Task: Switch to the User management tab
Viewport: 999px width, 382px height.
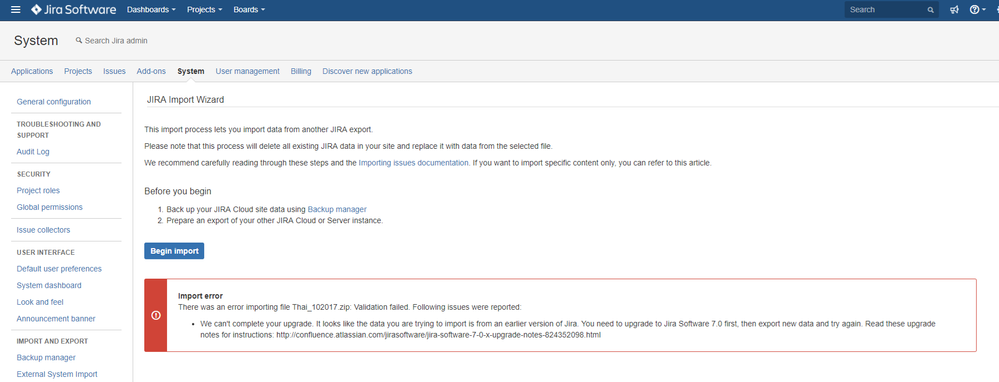Action: 248,71
